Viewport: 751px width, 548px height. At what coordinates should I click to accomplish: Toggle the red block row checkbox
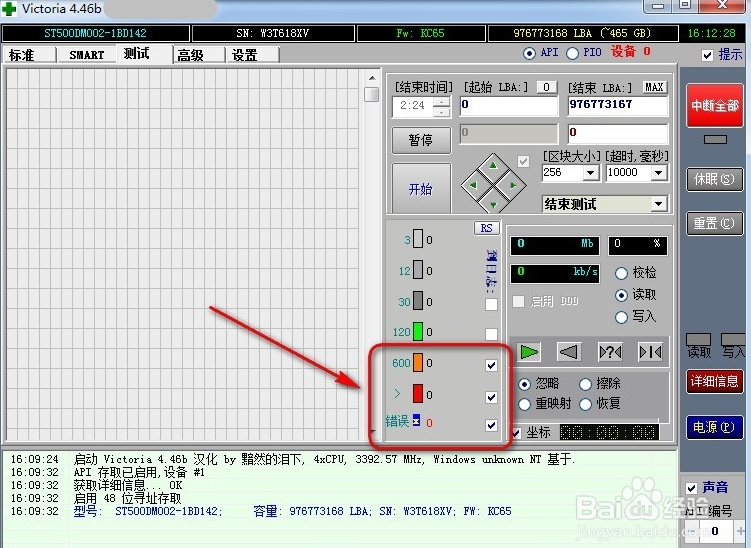[491, 397]
